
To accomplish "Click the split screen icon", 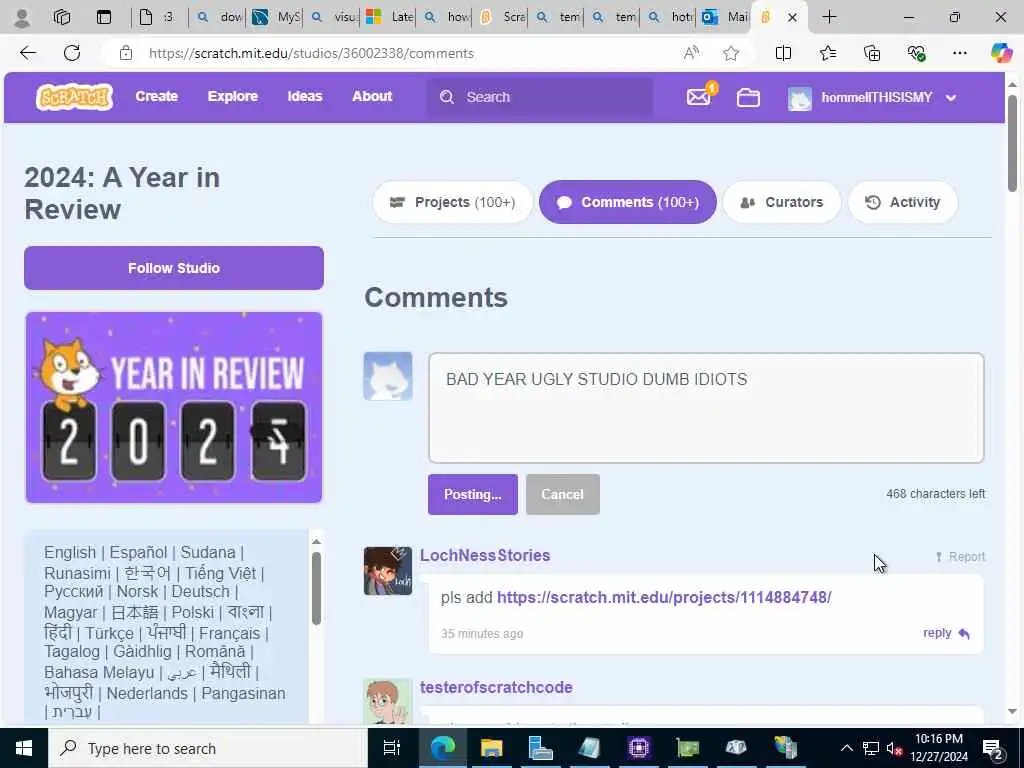I will (x=783, y=53).
